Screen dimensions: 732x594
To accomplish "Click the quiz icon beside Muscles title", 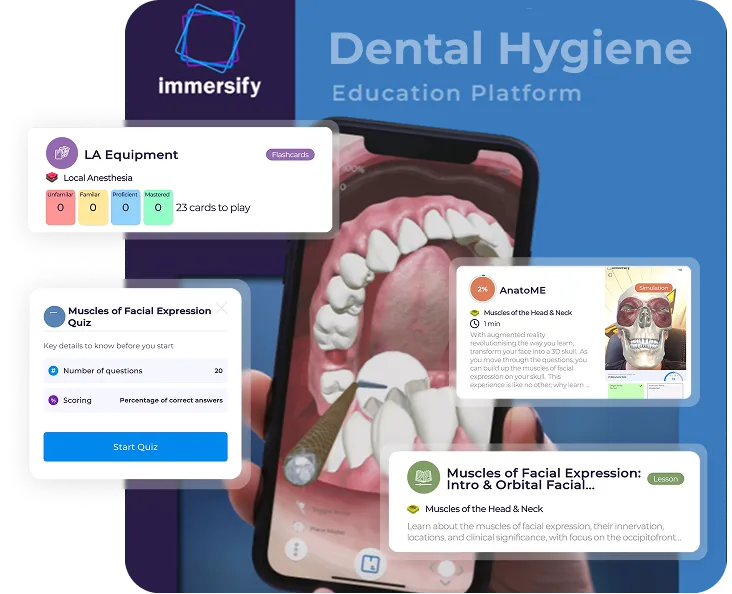I will 55,316.
